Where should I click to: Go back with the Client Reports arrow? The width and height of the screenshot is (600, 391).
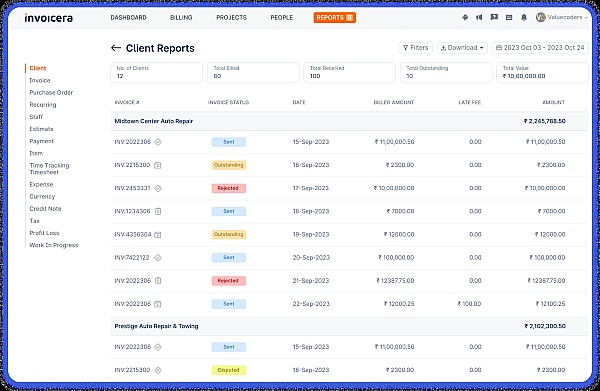(116, 48)
